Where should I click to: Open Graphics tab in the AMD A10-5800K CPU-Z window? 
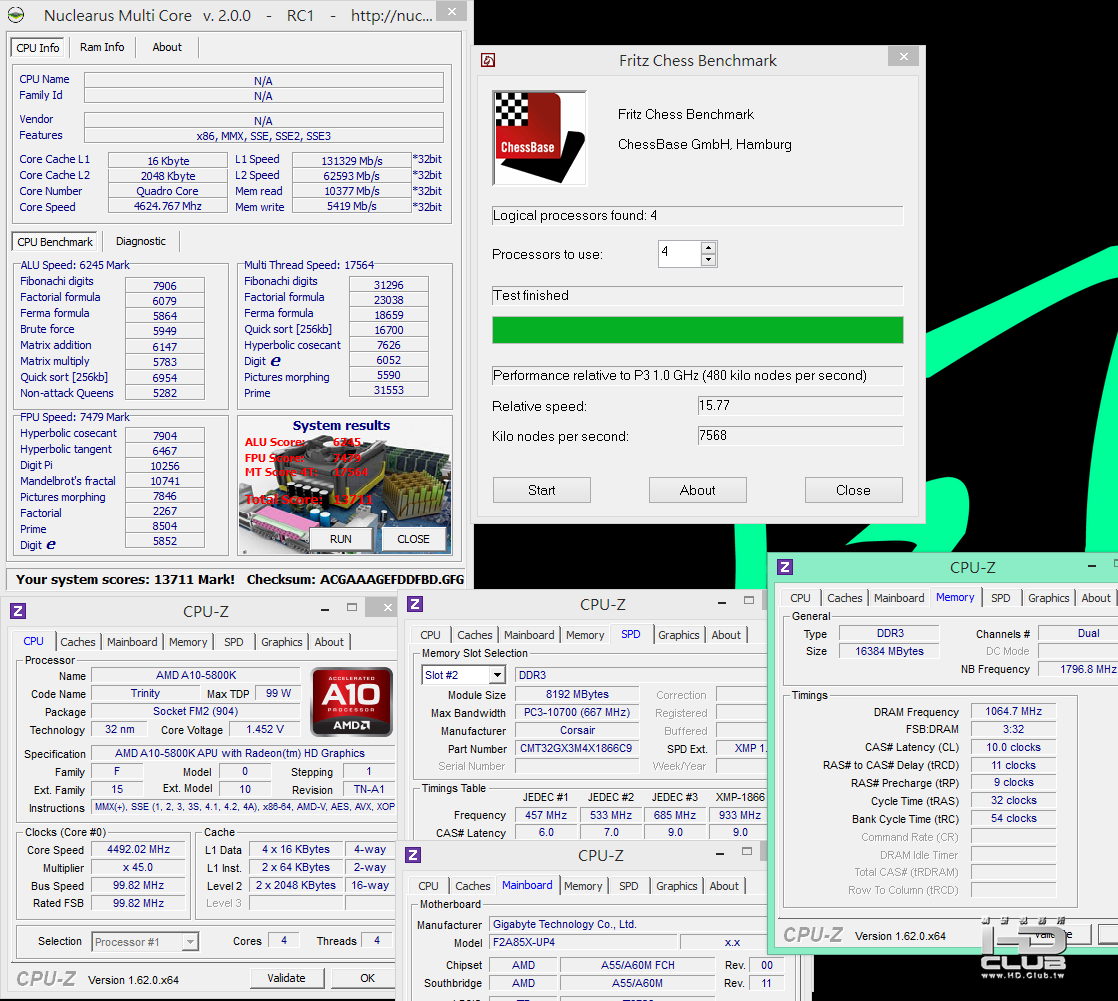pyautogui.click(x=282, y=642)
